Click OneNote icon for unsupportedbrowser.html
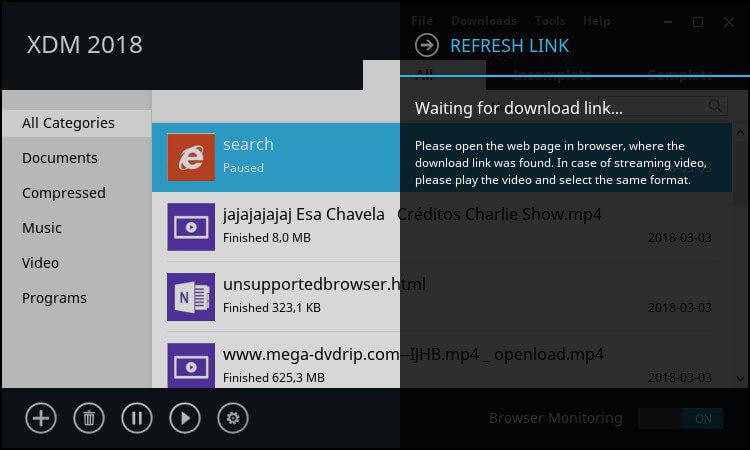Screen dimensions: 750x450 [x=191, y=297]
